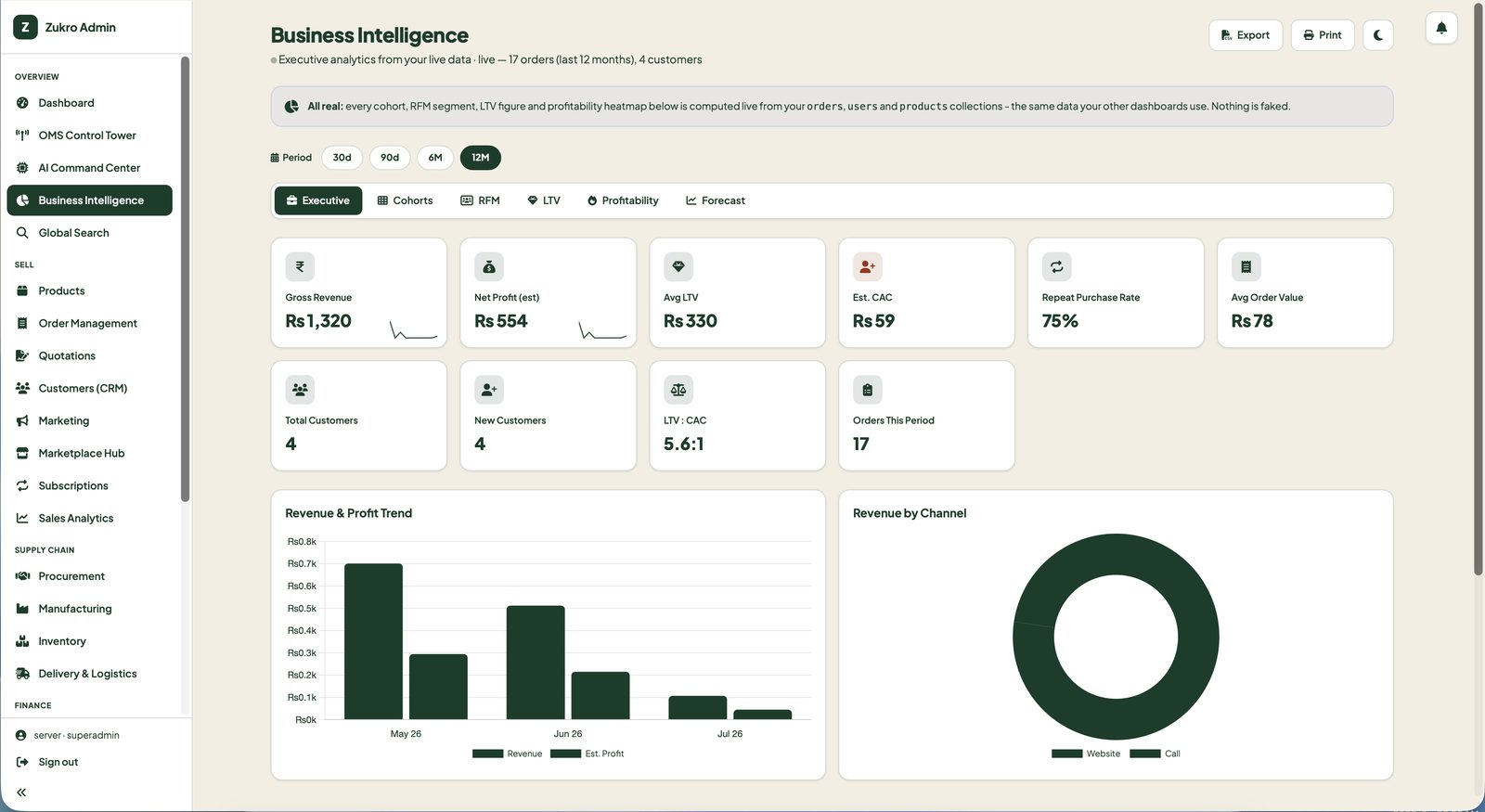
Task: Click the Manufacturing factory icon
Action: tap(22, 609)
